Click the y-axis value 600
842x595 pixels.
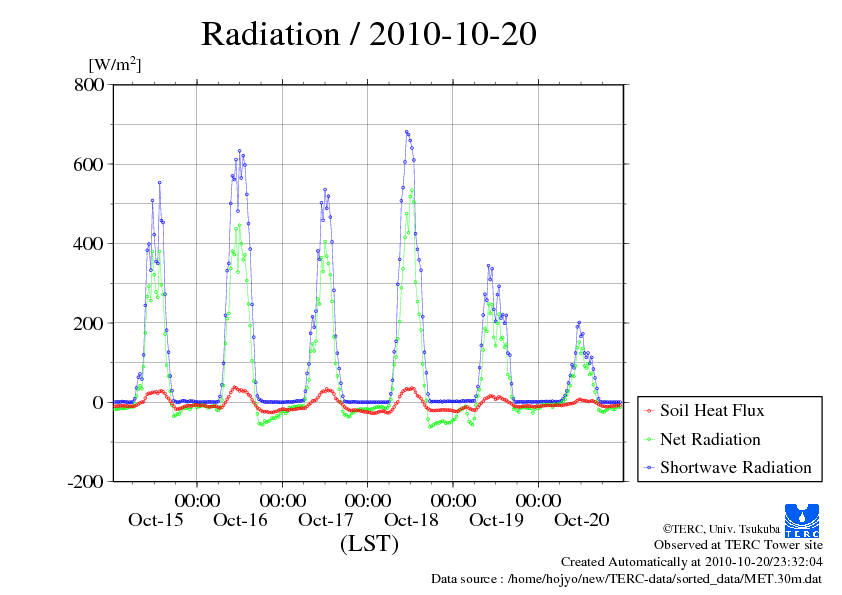[89, 164]
